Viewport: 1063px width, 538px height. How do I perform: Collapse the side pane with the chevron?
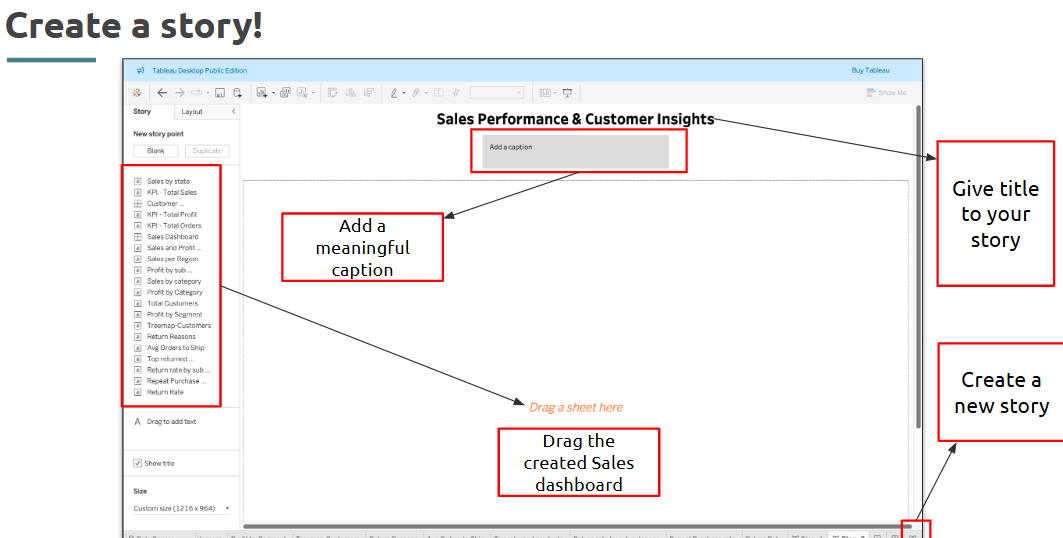click(x=233, y=111)
